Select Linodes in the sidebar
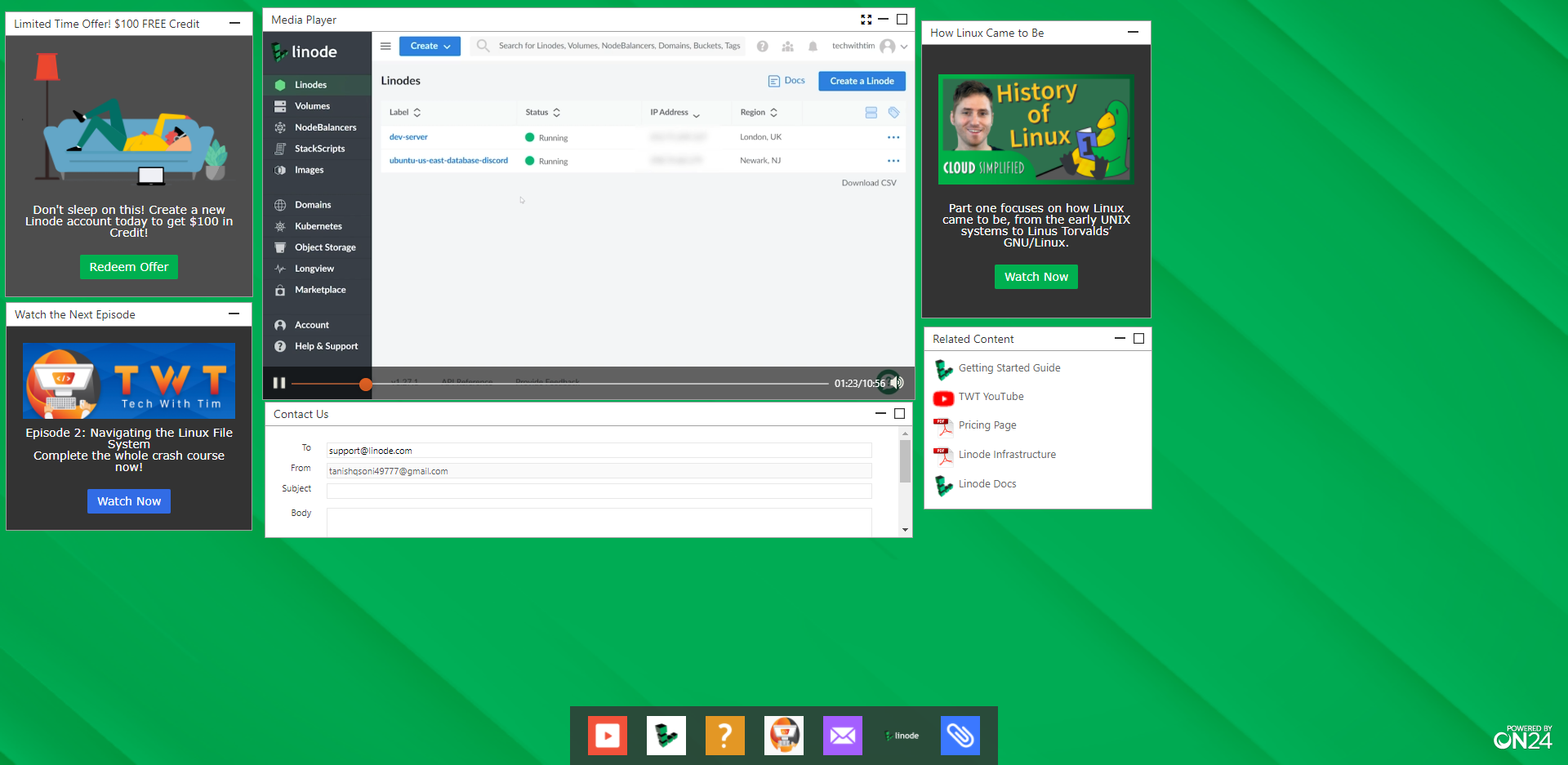 click(x=317, y=85)
